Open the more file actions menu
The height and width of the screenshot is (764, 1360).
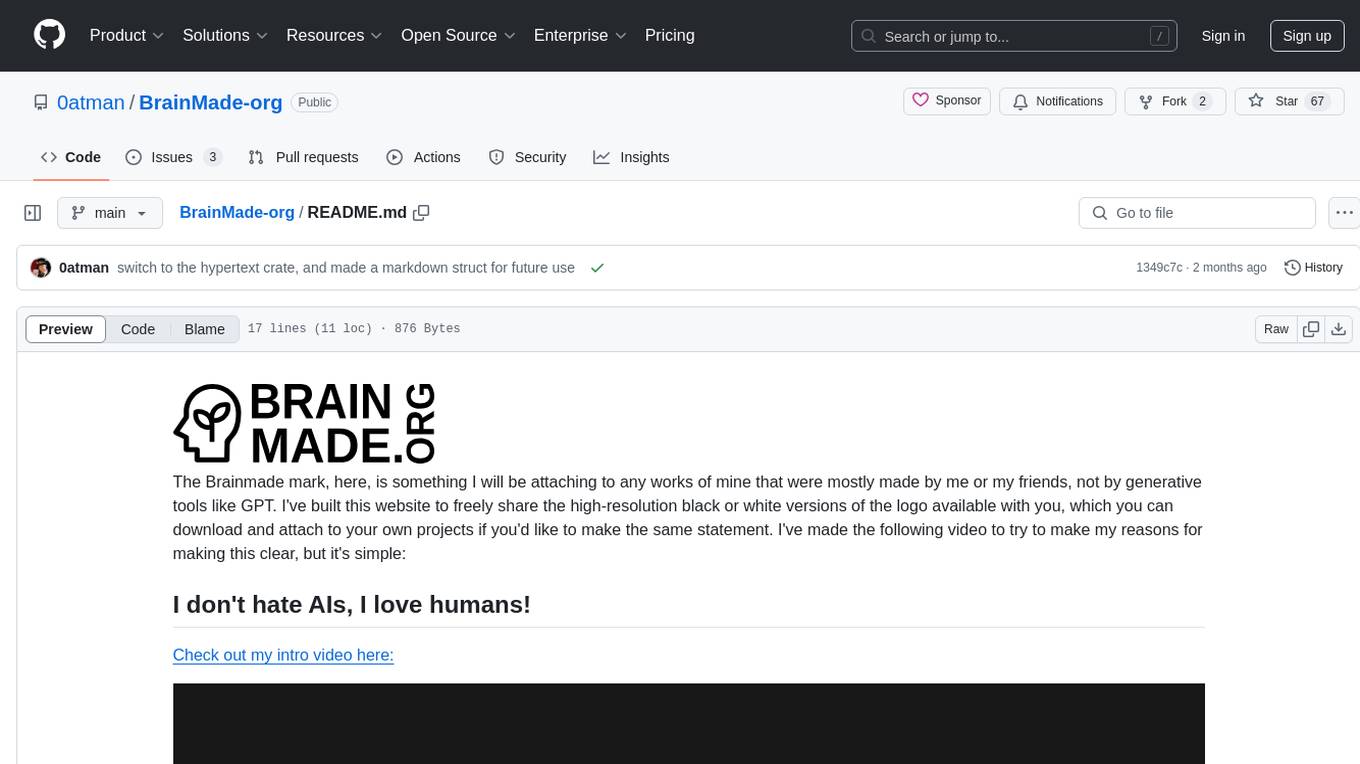coord(1344,213)
